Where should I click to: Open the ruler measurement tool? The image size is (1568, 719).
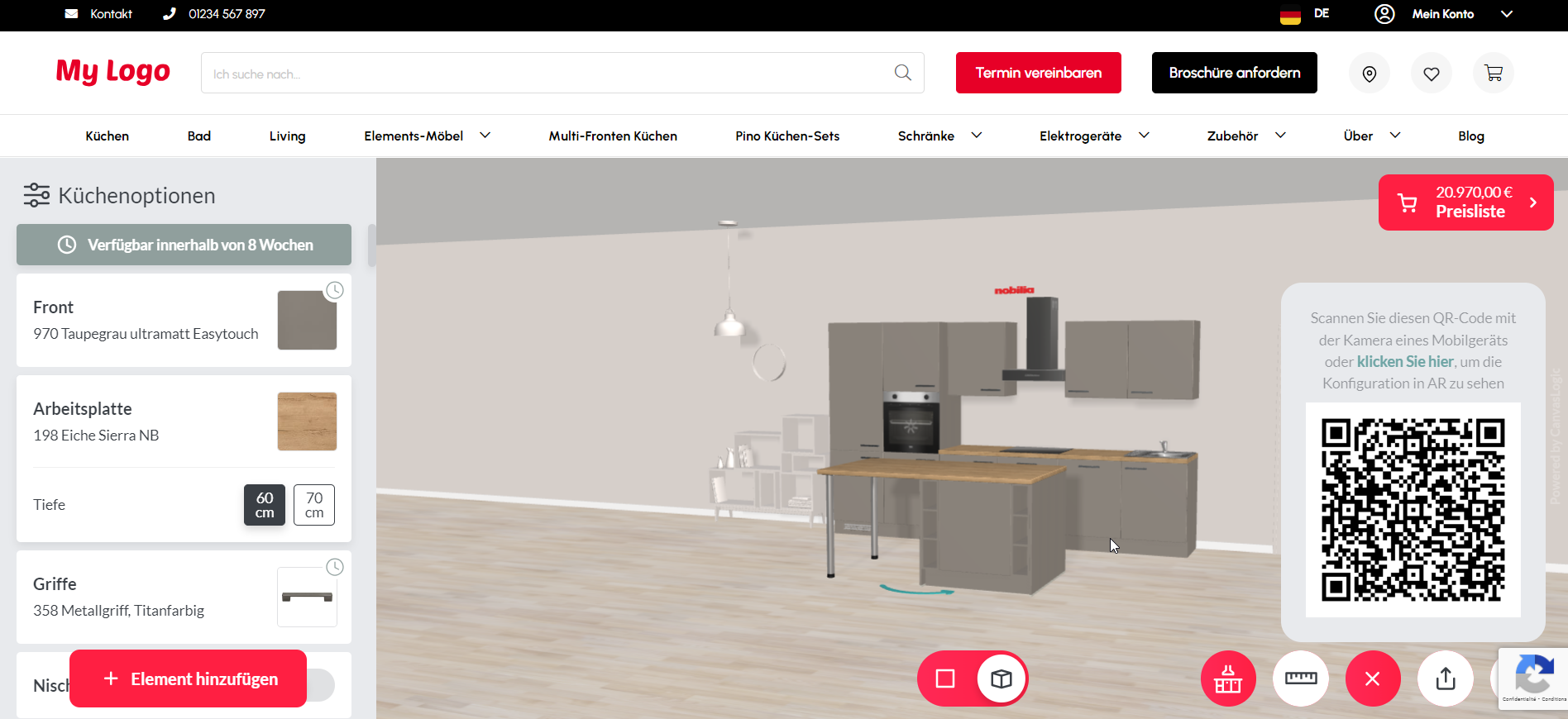tap(1301, 679)
